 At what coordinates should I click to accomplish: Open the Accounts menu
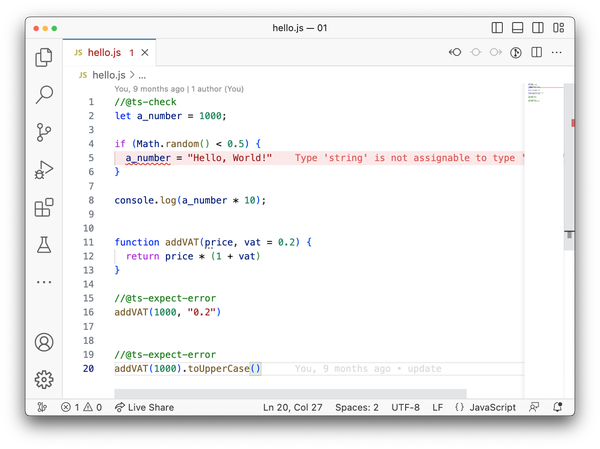point(44,342)
